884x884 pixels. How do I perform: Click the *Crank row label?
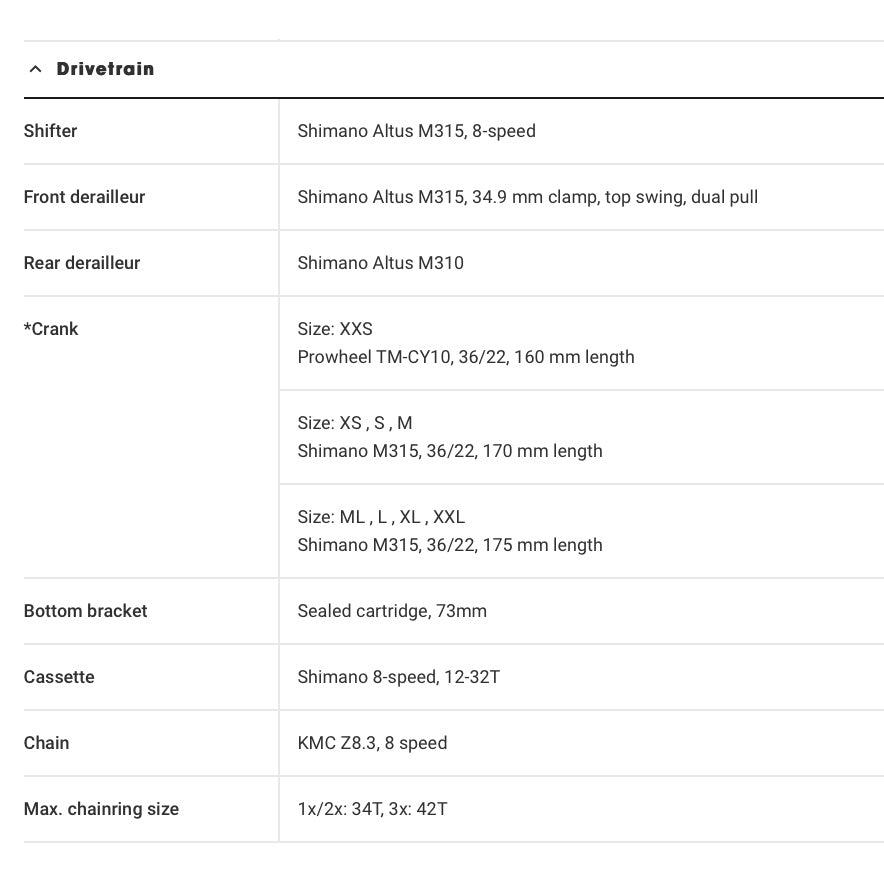tap(51, 329)
